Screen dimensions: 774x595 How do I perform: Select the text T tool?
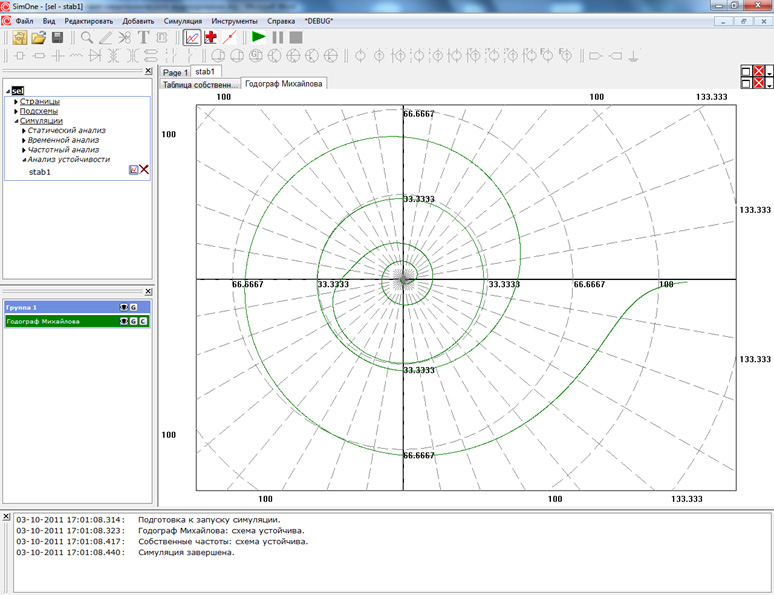click(143, 38)
